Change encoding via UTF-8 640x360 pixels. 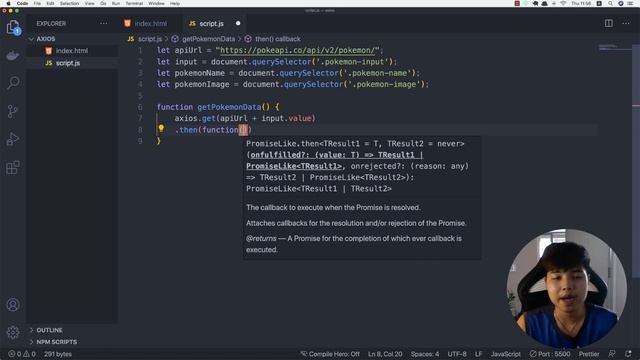[x=457, y=354]
